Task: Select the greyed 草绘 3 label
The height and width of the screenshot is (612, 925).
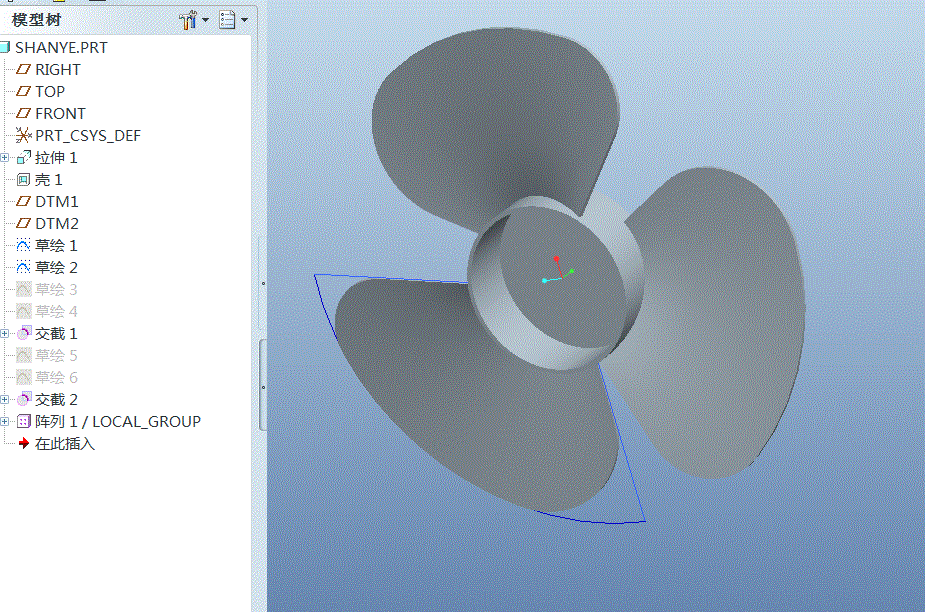Action: point(56,289)
